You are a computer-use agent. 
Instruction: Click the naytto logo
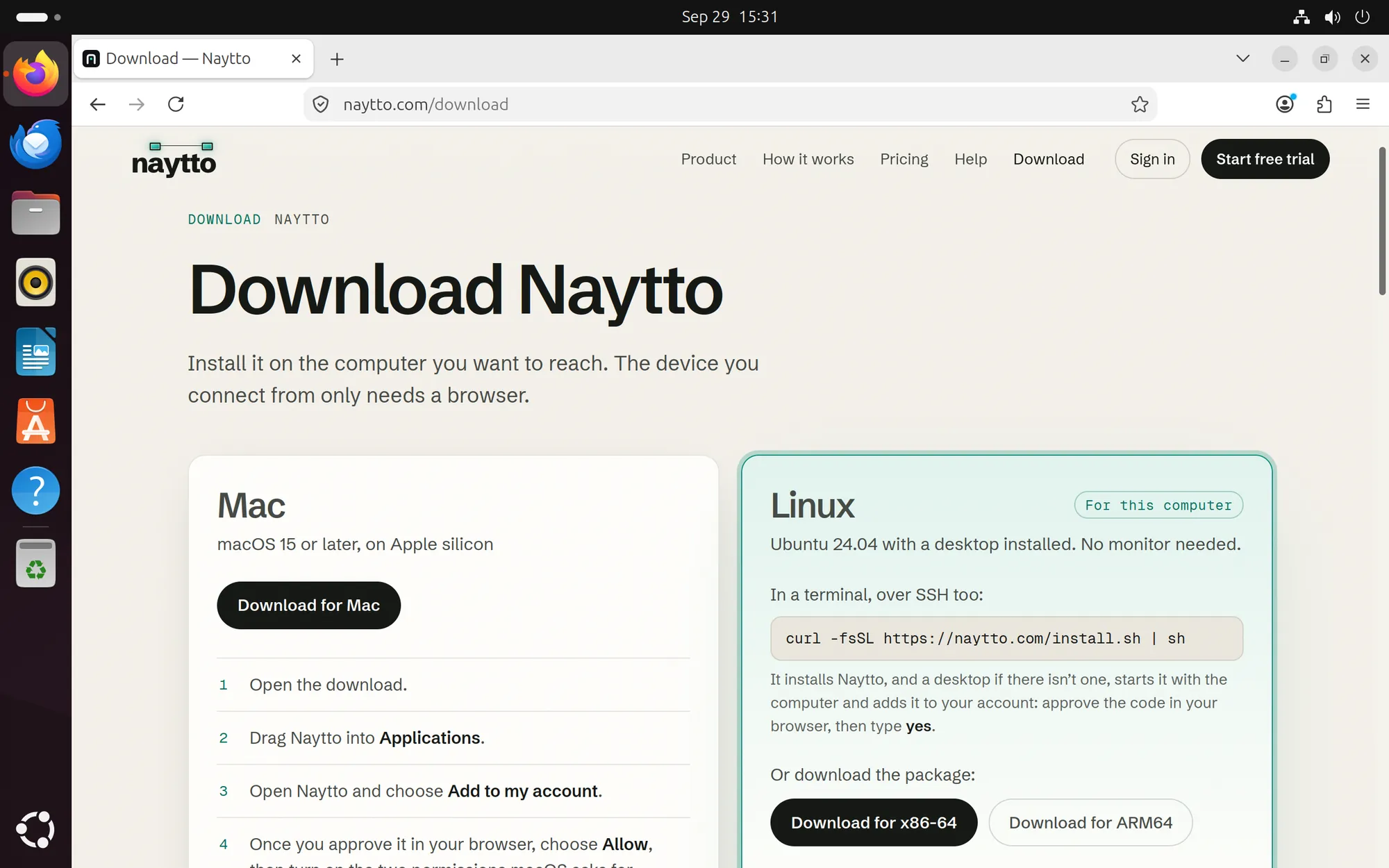pyautogui.click(x=174, y=159)
